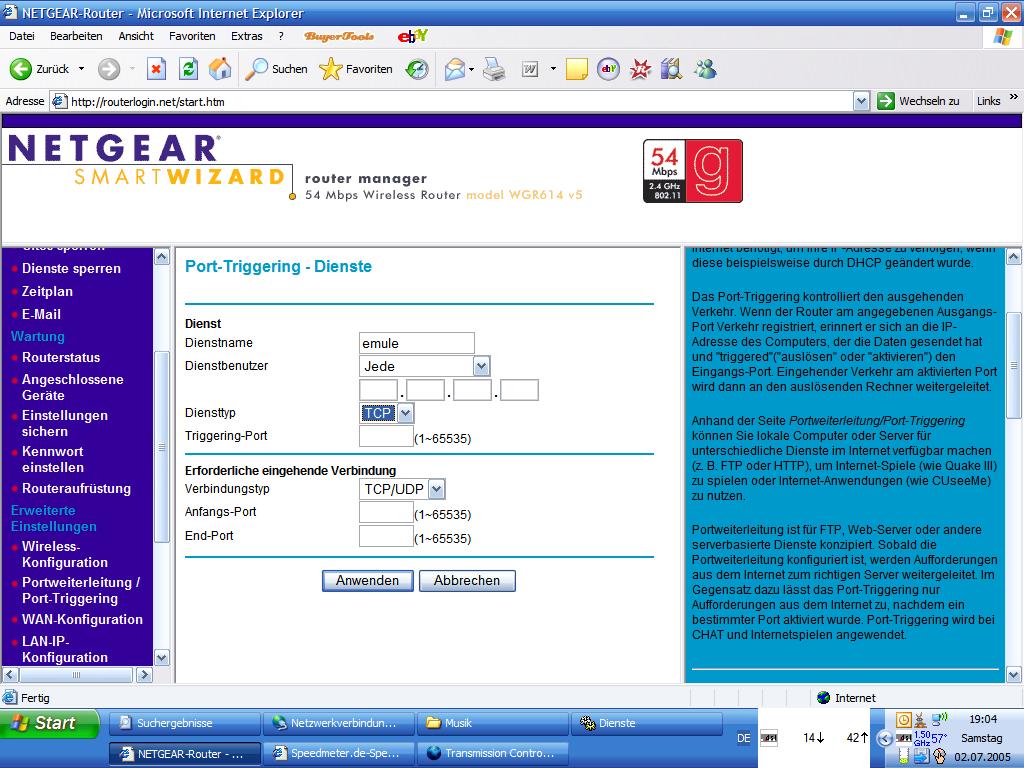The width and height of the screenshot is (1024, 768).
Task: Expand the Links toolbar chevron
Action: 1013,97
